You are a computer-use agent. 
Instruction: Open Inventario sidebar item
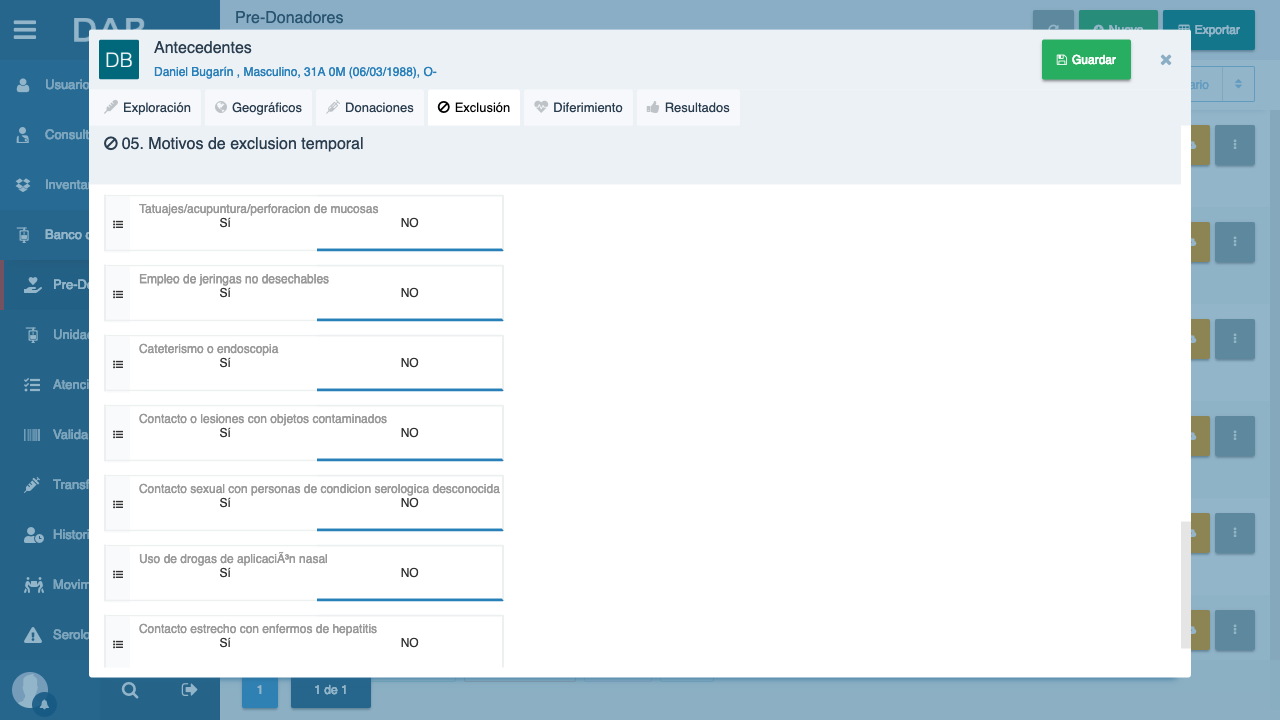(x=45, y=185)
